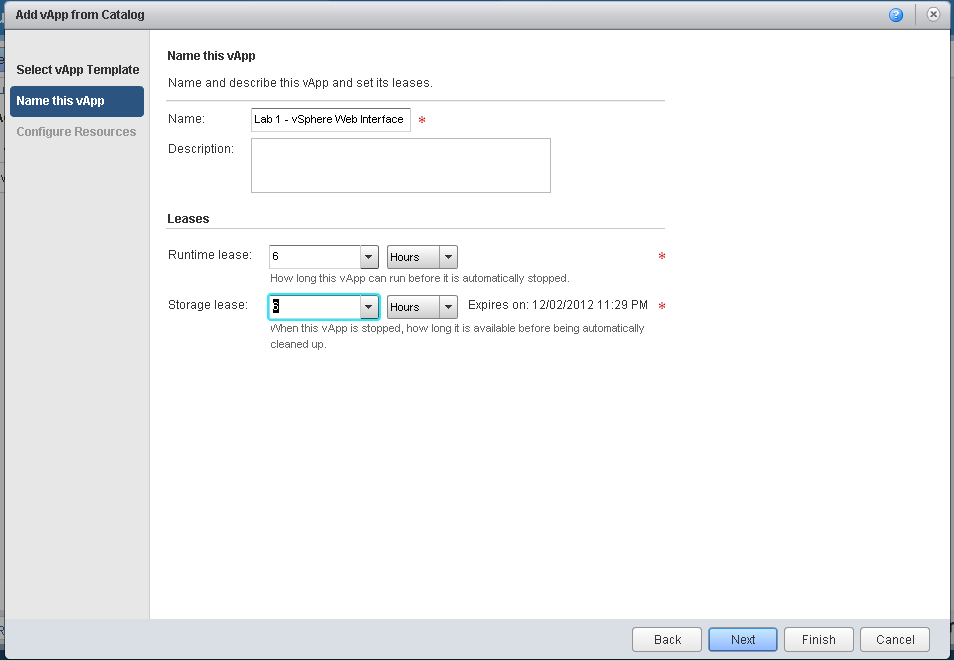Click the Description label
954x661 pixels.
coord(200,149)
